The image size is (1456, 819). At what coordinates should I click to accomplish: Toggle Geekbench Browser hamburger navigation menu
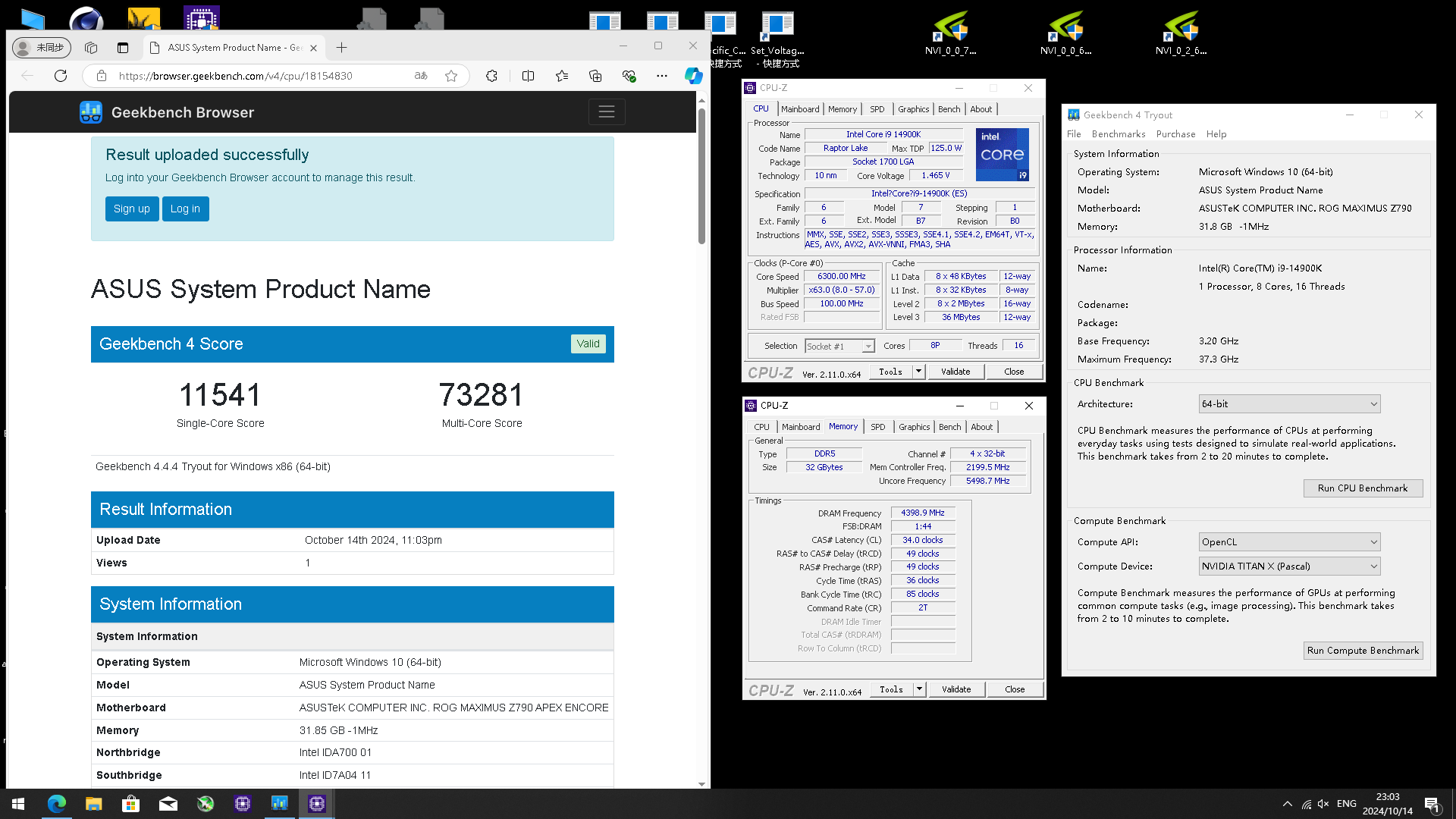point(607,112)
